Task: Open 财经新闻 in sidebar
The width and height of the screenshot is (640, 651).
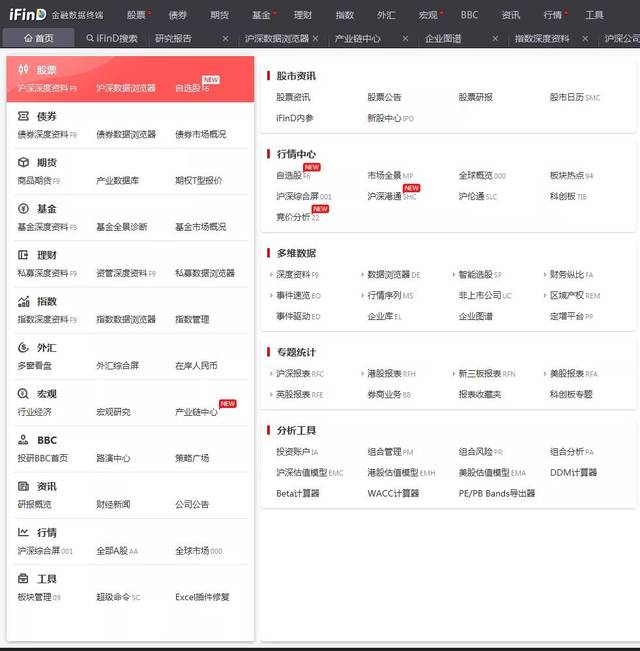Action: pyautogui.click(x=113, y=504)
